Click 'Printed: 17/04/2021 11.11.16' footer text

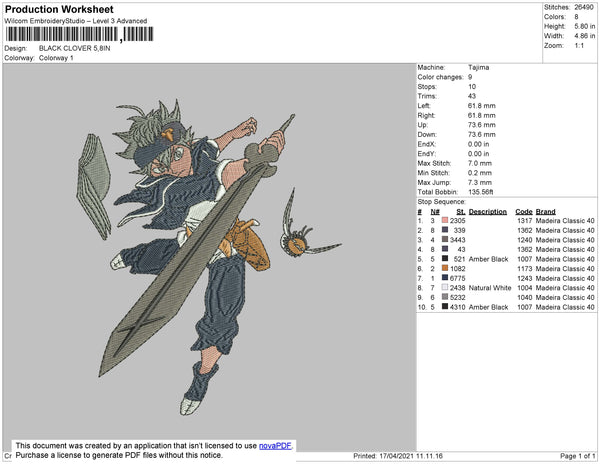[398, 456]
